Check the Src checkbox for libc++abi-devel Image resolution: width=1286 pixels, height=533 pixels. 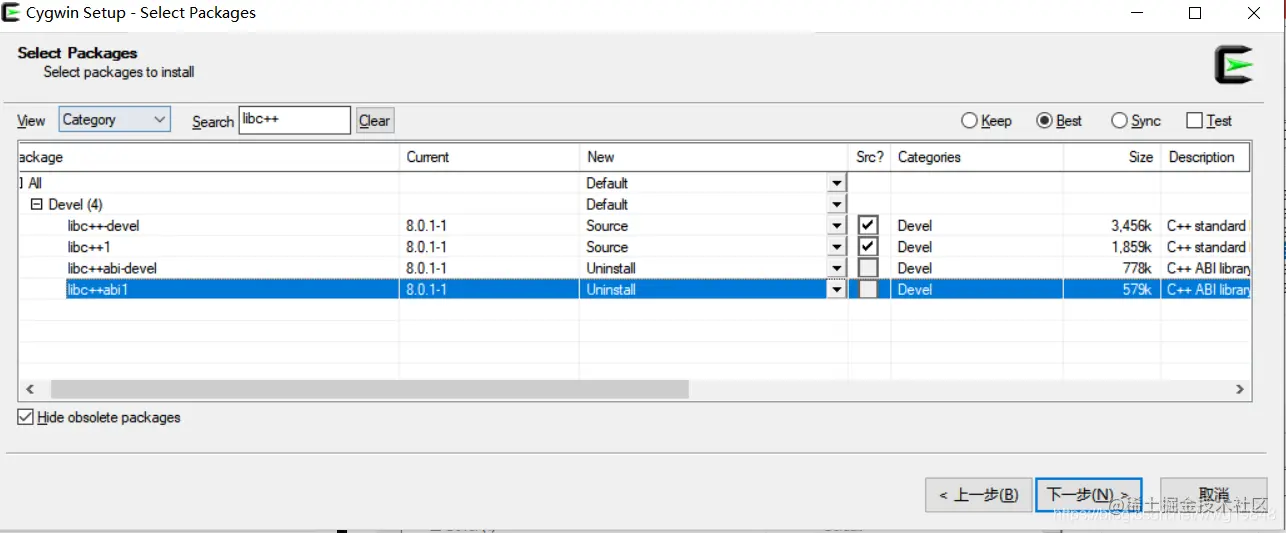868,268
